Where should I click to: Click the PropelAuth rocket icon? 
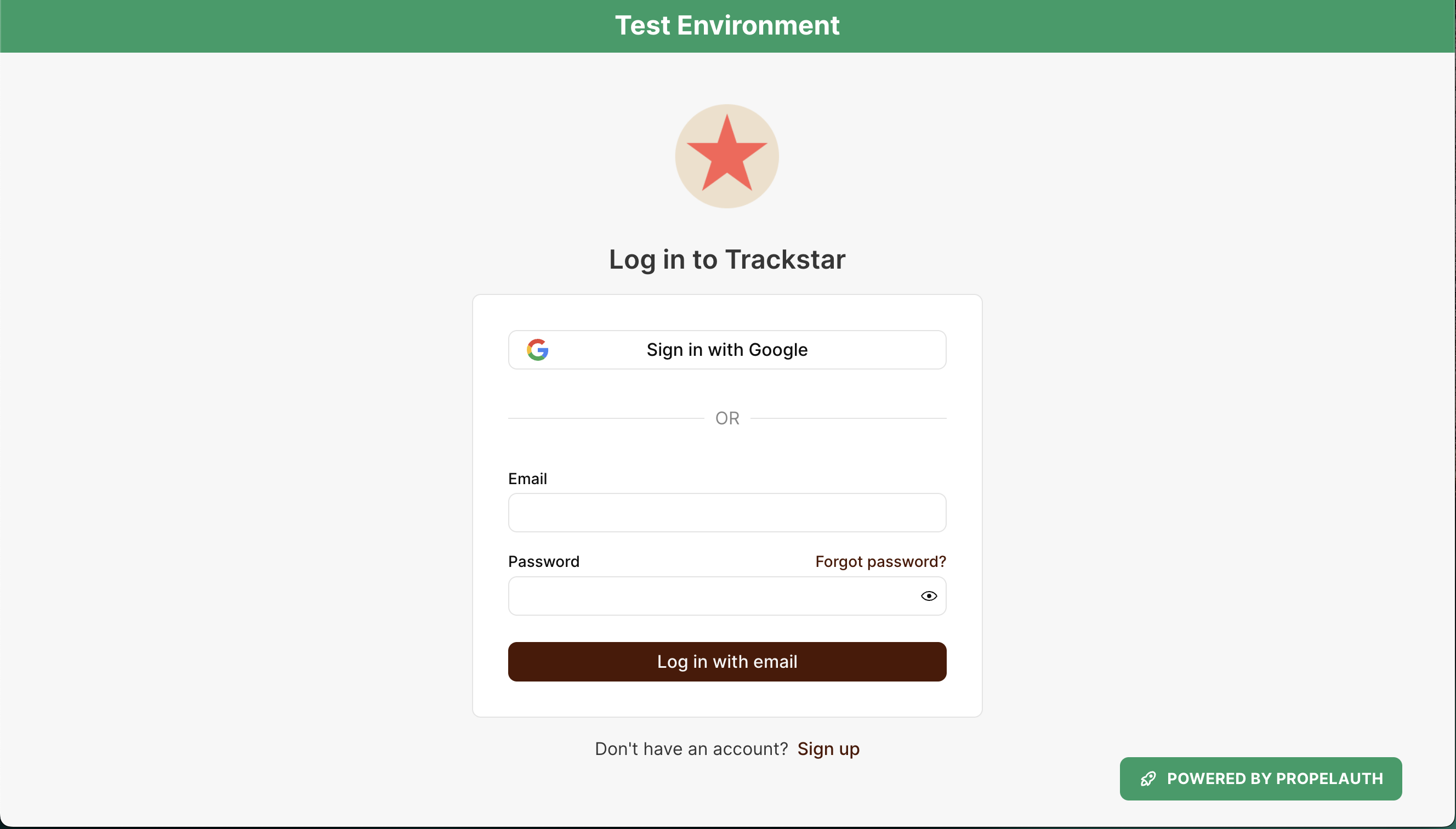(1148, 779)
